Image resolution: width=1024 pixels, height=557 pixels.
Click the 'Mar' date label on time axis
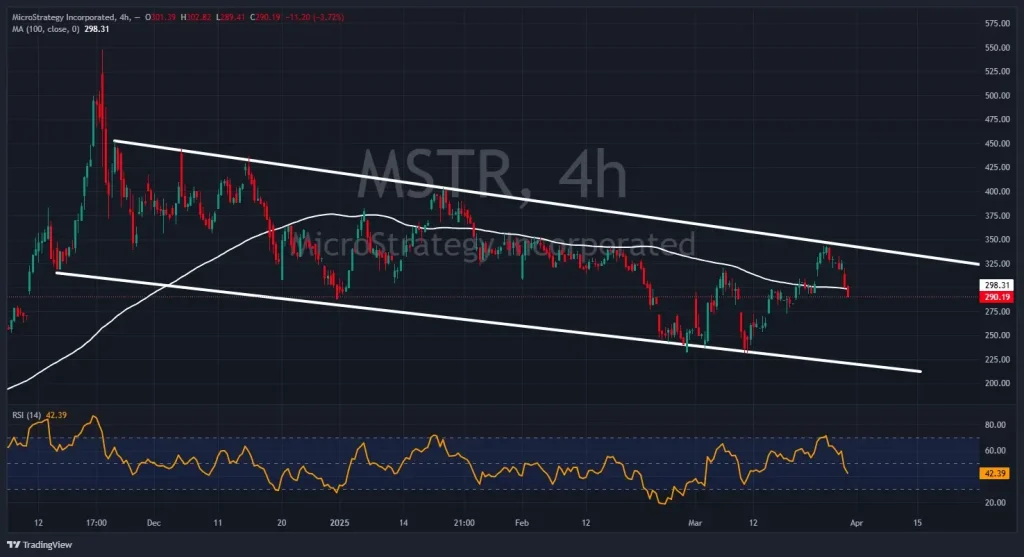695,523
